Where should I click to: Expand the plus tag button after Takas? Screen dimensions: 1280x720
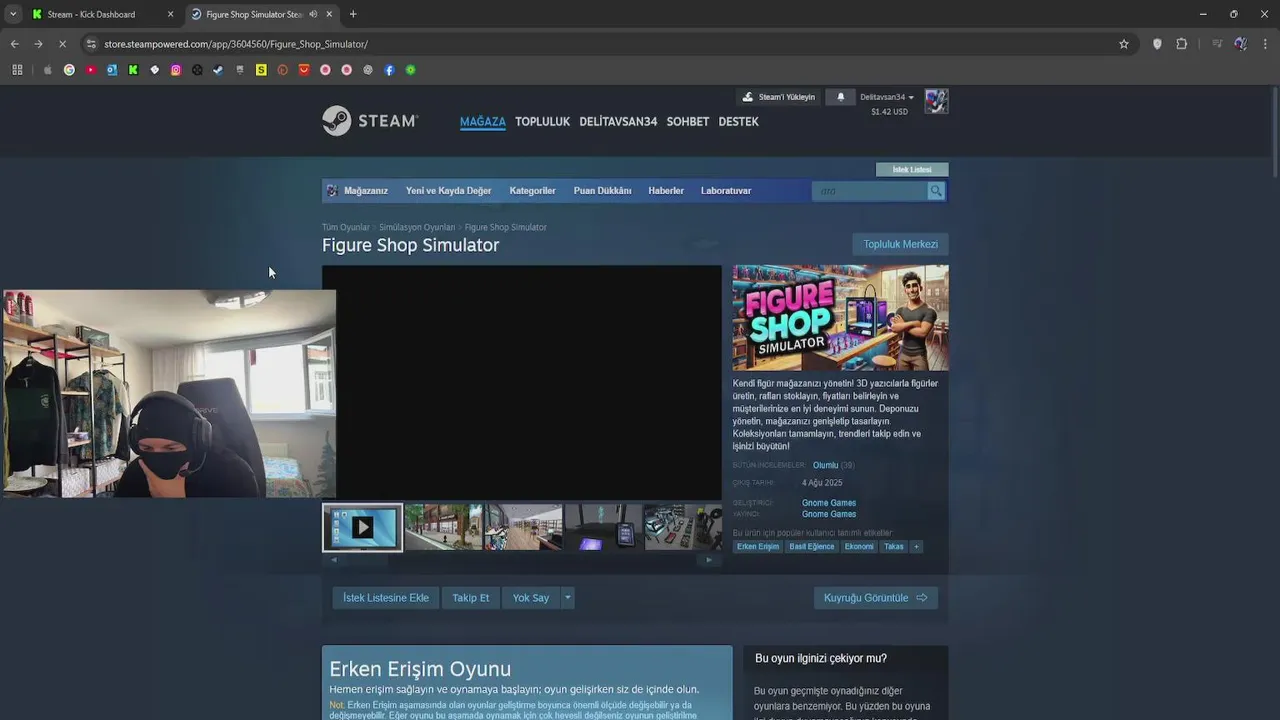click(916, 547)
